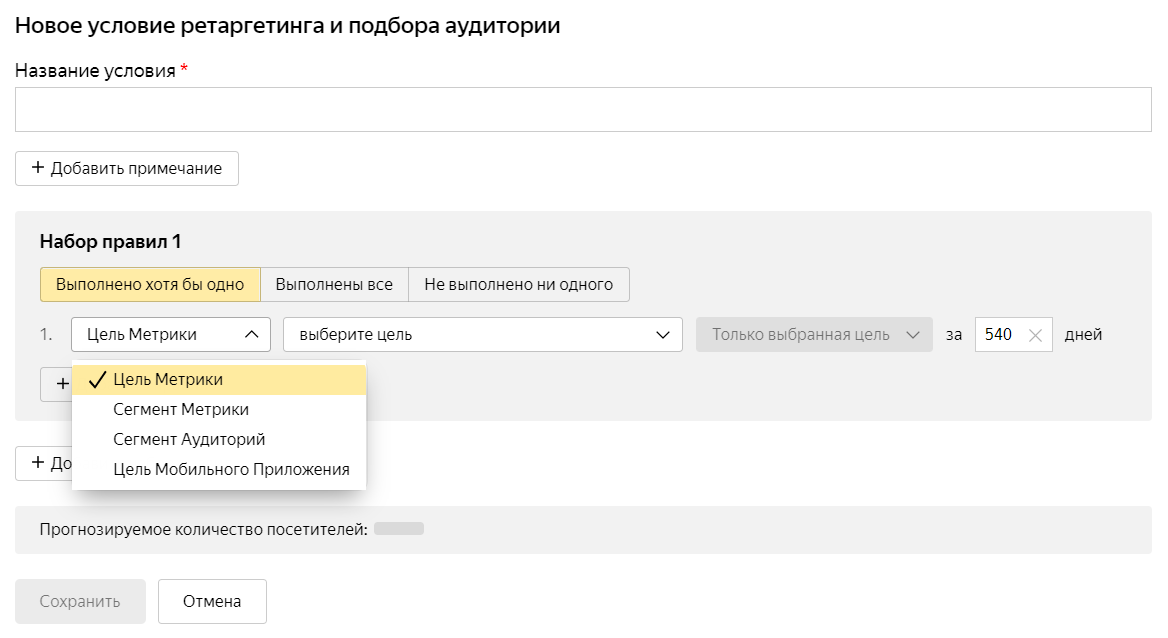Viewport: 1168px width, 638px height.
Task: Select 'Выполнены все' rule mode
Action: pyautogui.click(x=334, y=285)
